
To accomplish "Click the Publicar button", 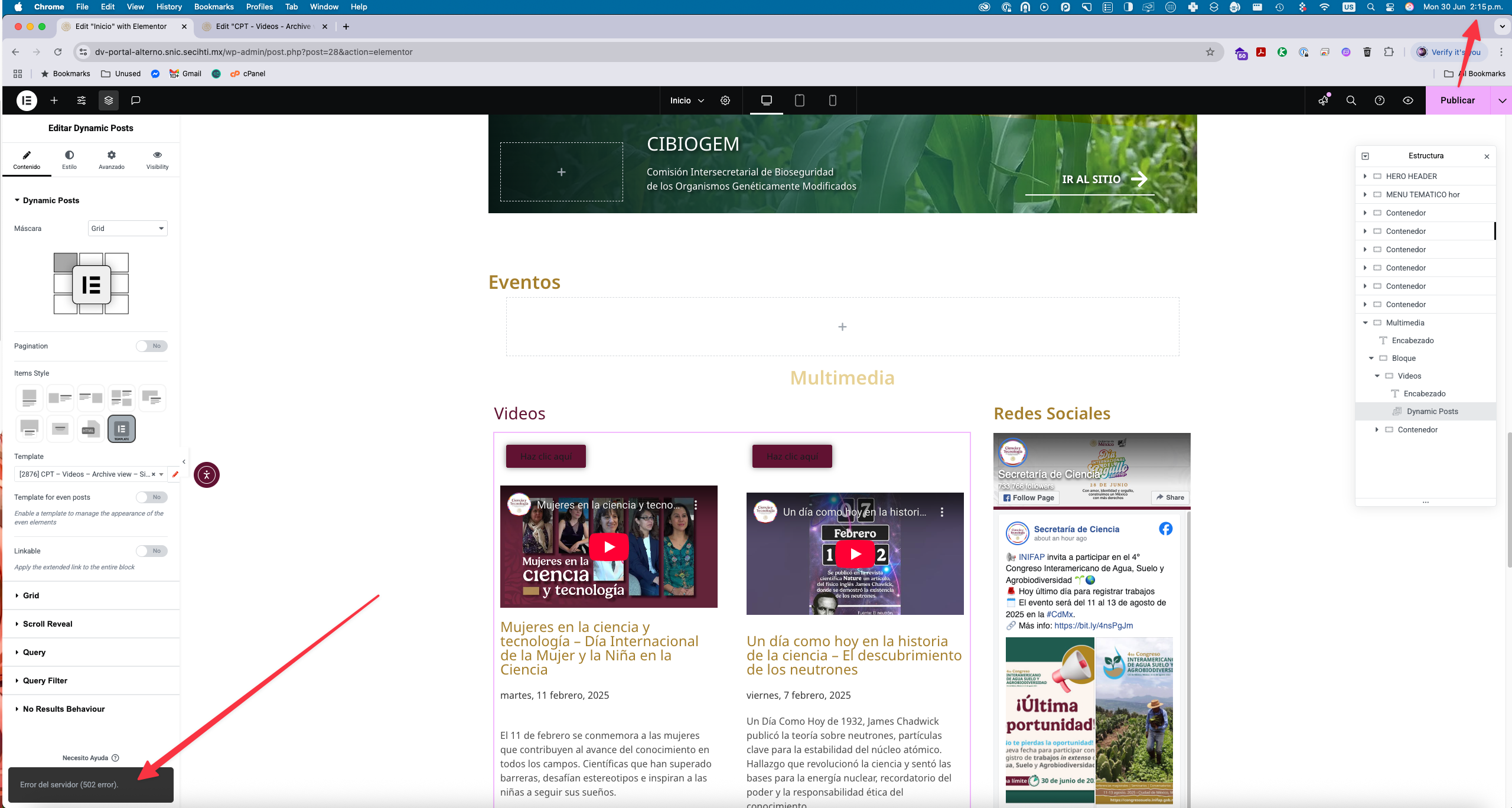I will pos(1457,100).
